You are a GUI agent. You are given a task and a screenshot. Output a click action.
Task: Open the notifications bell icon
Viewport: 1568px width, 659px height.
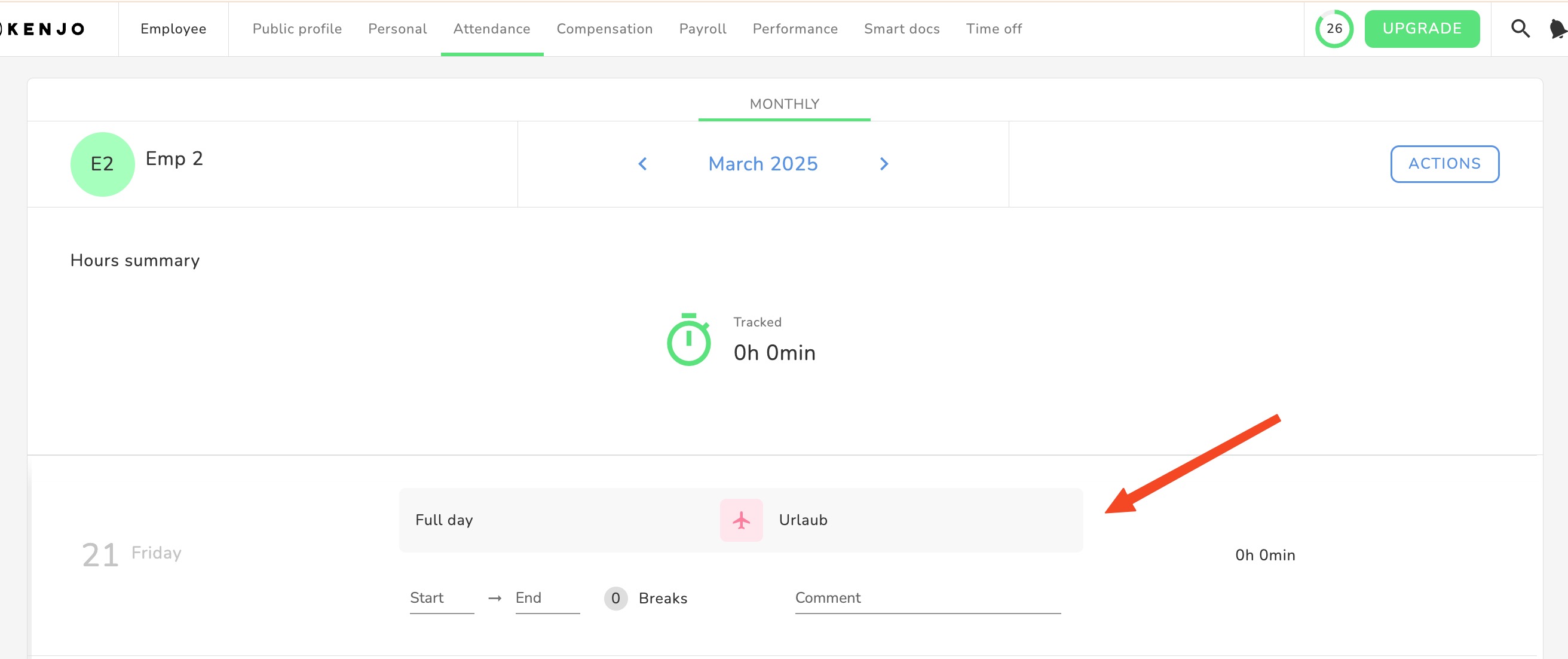[1557, 29]
